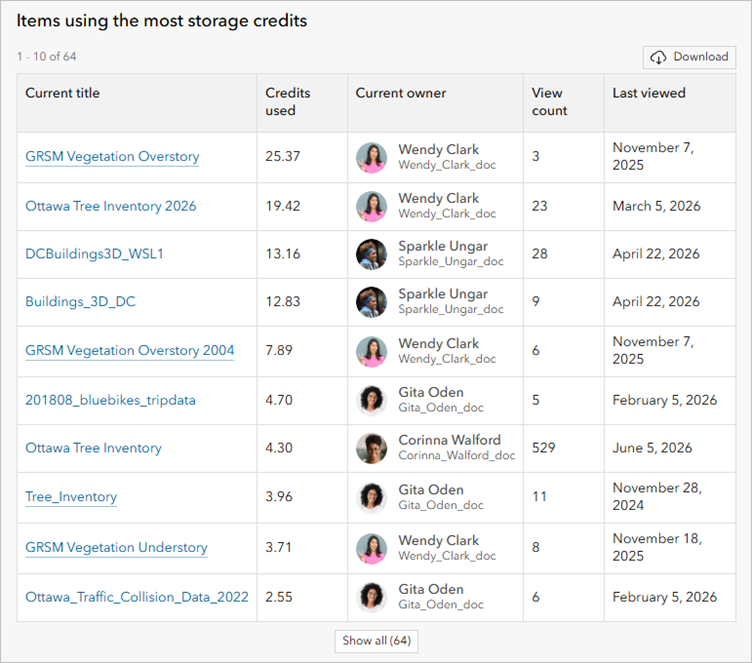752x663 pixels.
Task: Click Sparkle Ungar avatar in DCBuildings3D_WSL1 row
Action: pos(372,254)
